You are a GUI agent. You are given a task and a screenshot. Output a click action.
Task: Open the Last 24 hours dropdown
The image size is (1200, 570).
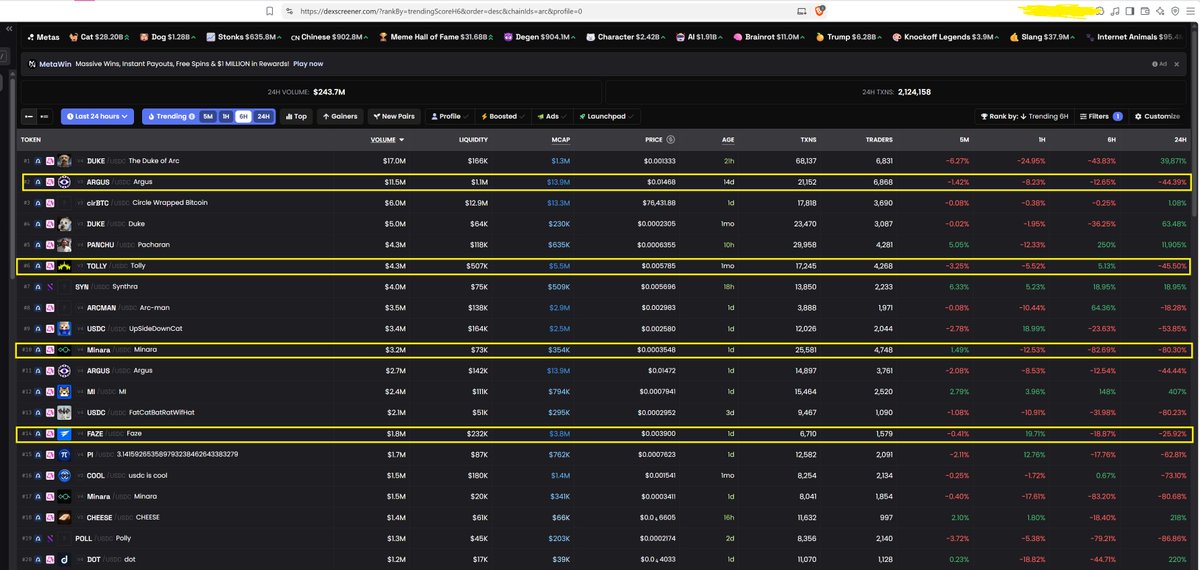(97, 116)
